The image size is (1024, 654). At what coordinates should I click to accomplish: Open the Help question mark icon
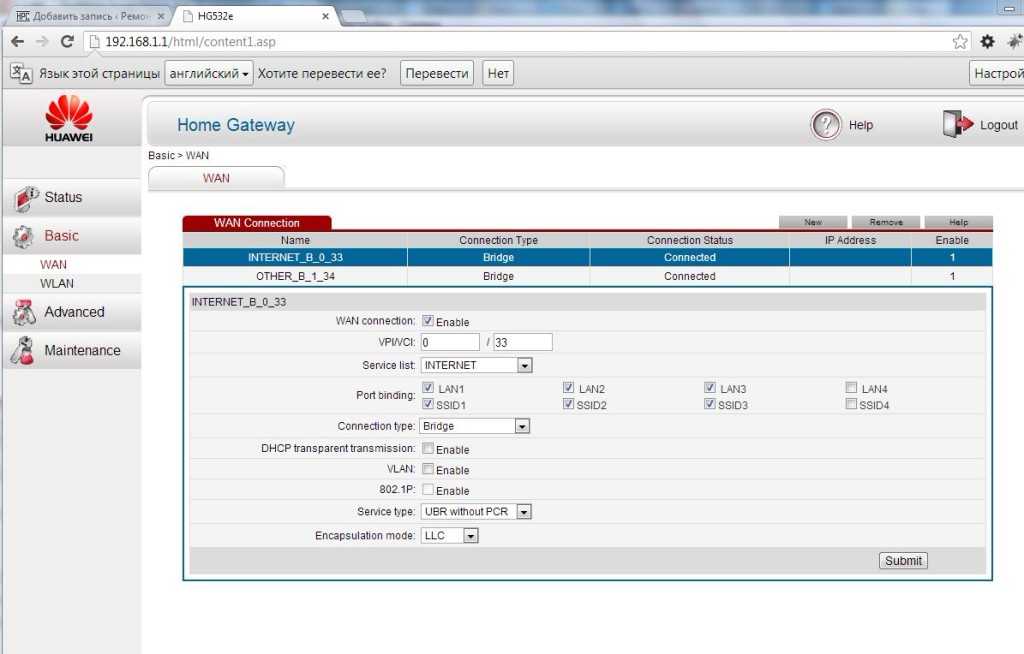(825, 125)
